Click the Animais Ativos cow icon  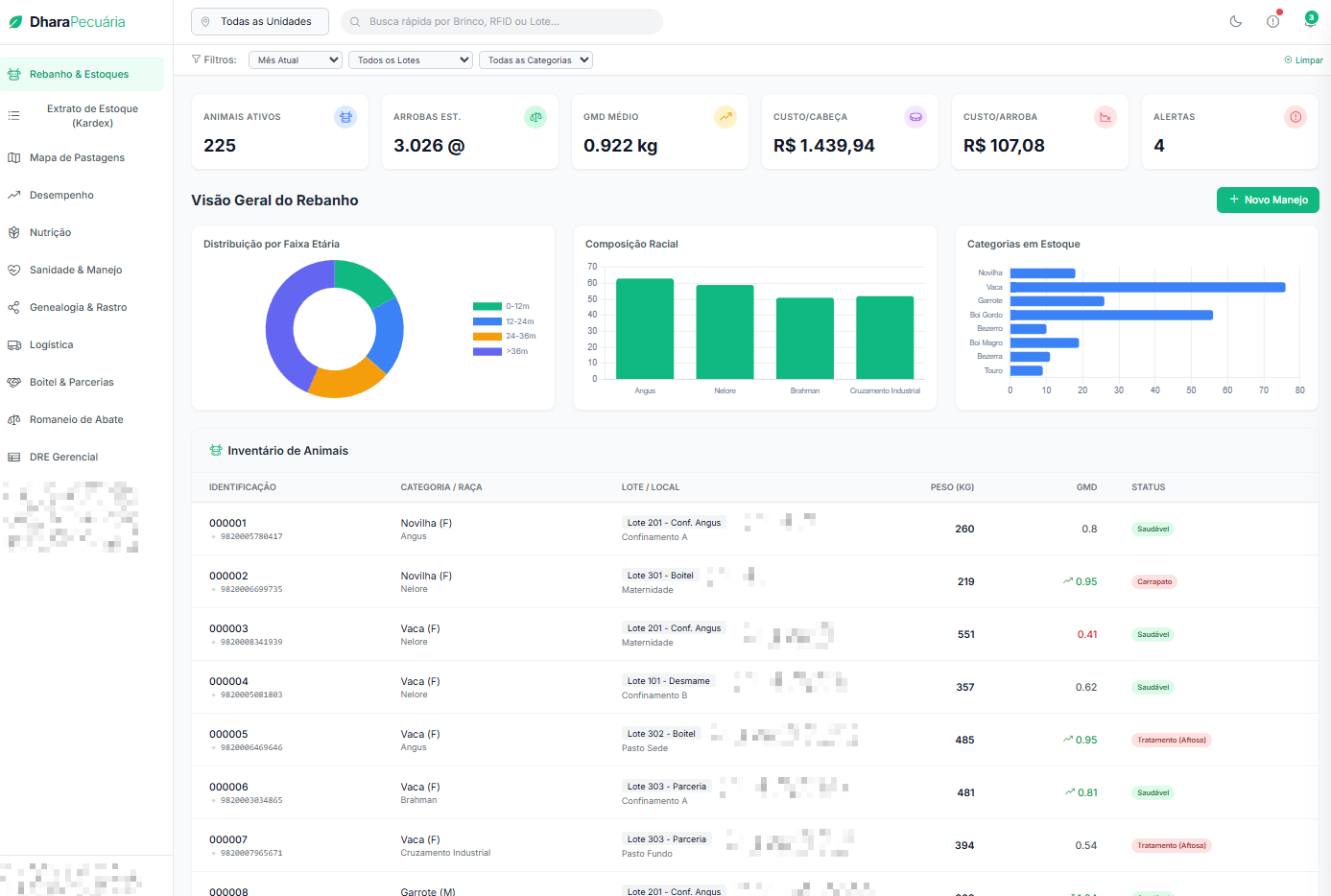click(x=345, y=117)
